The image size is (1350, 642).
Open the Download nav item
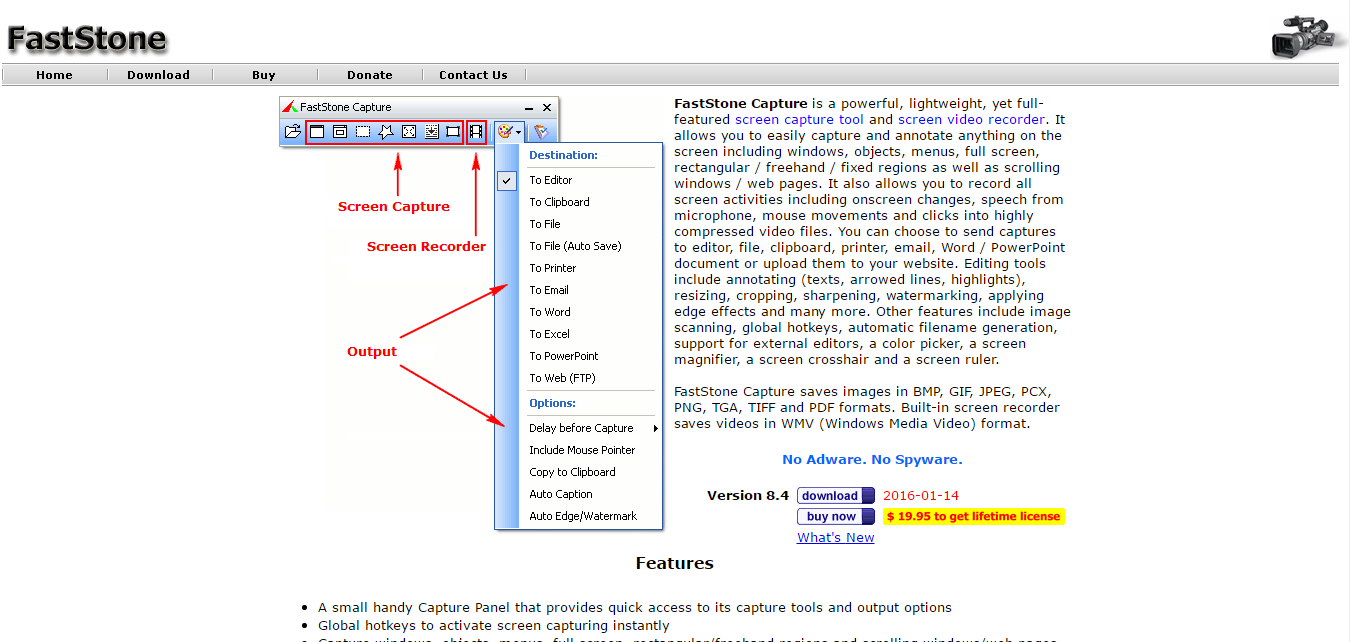coord(158,75)
